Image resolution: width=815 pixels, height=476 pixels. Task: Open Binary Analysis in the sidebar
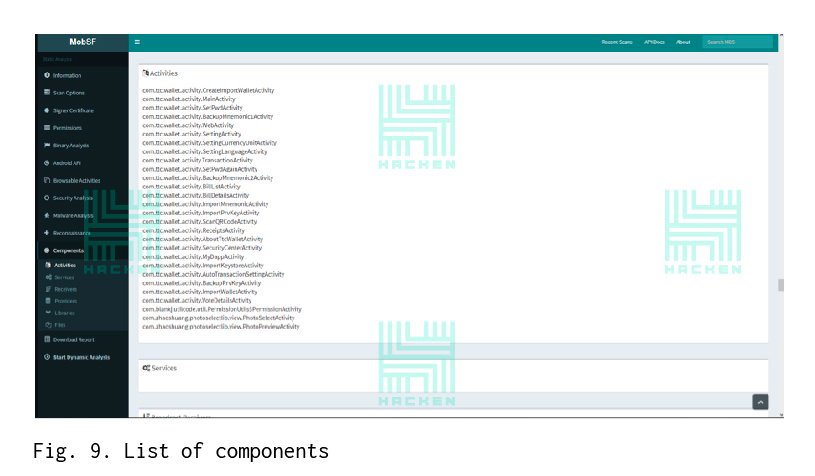[x=71, y=146]
